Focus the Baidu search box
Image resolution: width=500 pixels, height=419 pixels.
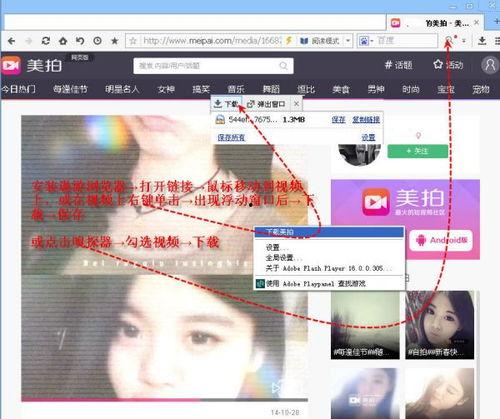(406, 41)
